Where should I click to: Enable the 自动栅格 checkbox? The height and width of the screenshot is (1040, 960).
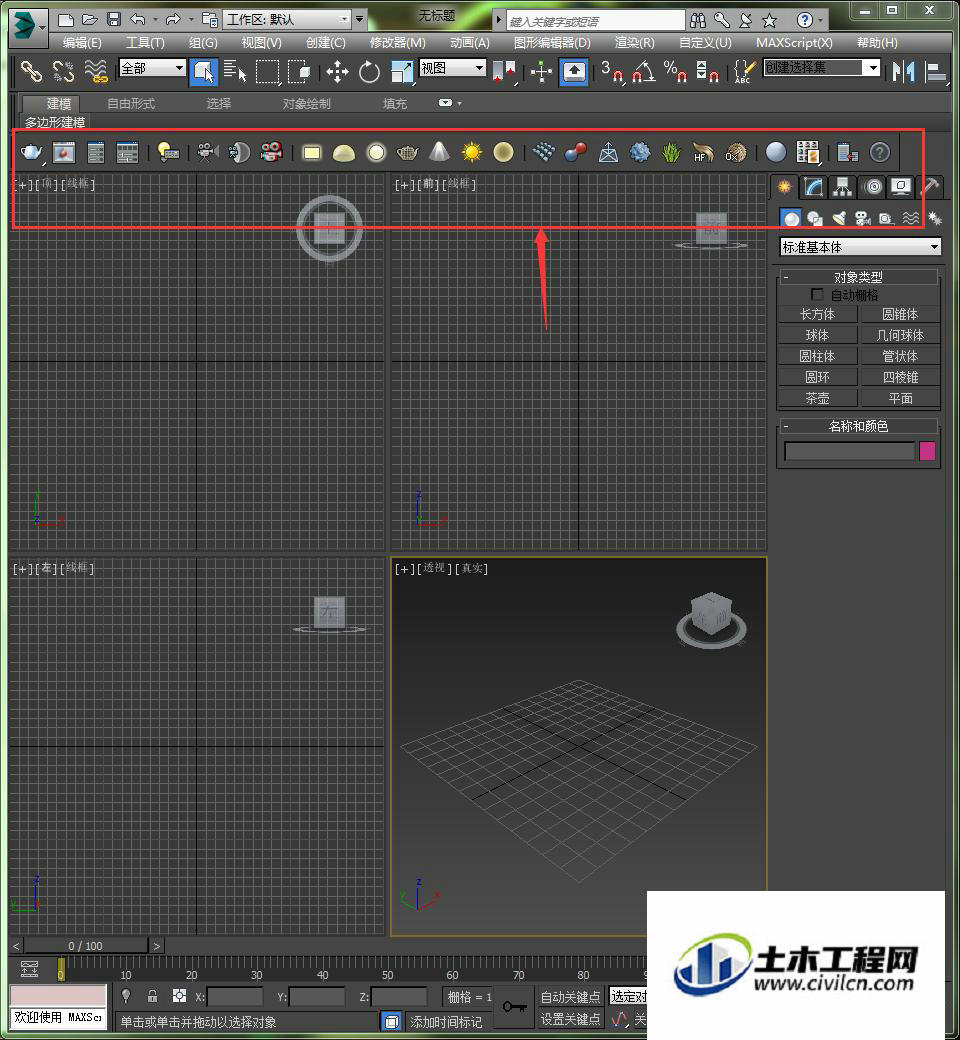(x=817, y=294)
